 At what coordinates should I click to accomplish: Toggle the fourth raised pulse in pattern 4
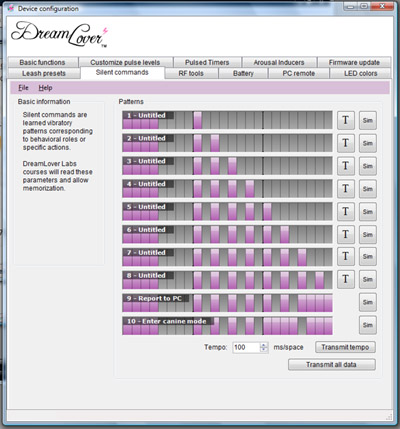tap(250, 189)
